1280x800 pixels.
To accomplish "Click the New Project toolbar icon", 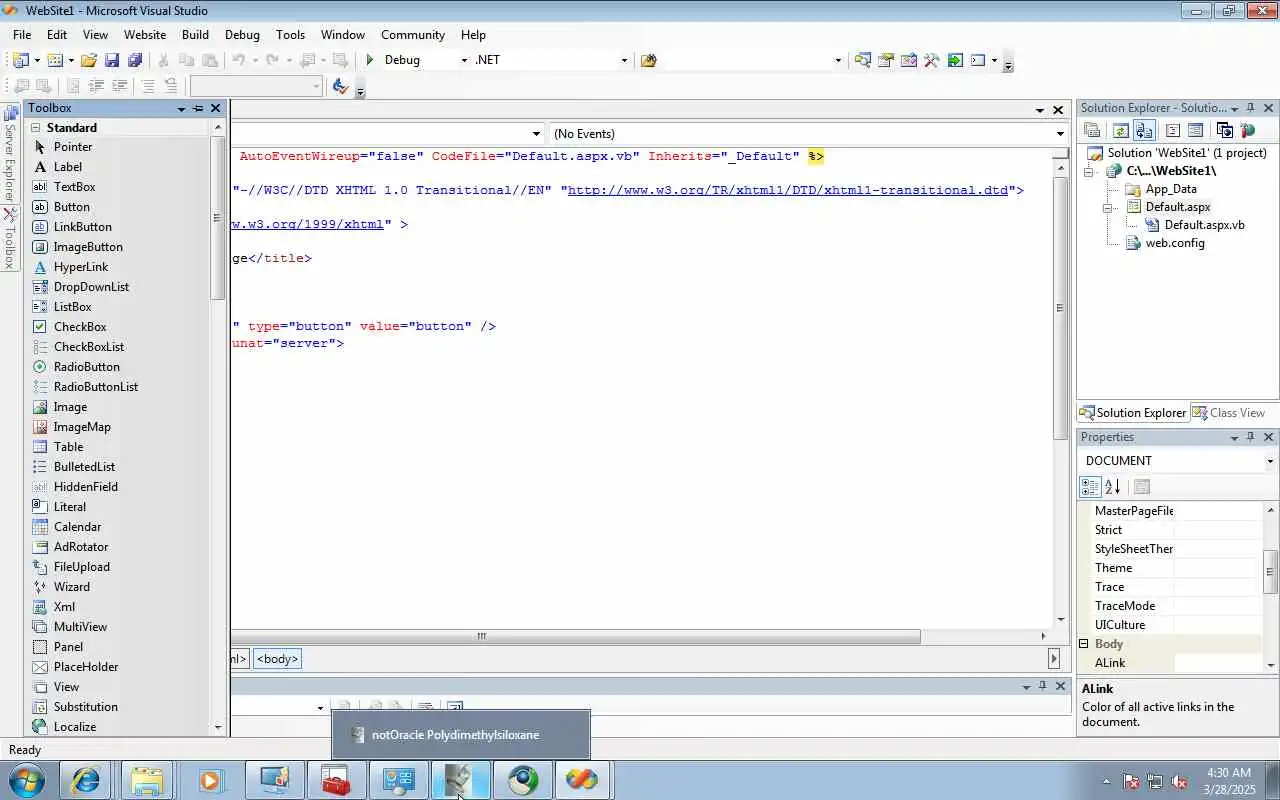I will (x=20, y=60).
